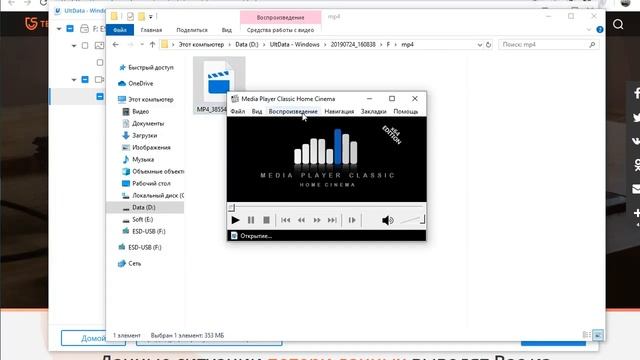Click Data (D:) in address breadcrumb
Image resolution: width=640 pixels, height=360 pixels.
tap(247, 44)
